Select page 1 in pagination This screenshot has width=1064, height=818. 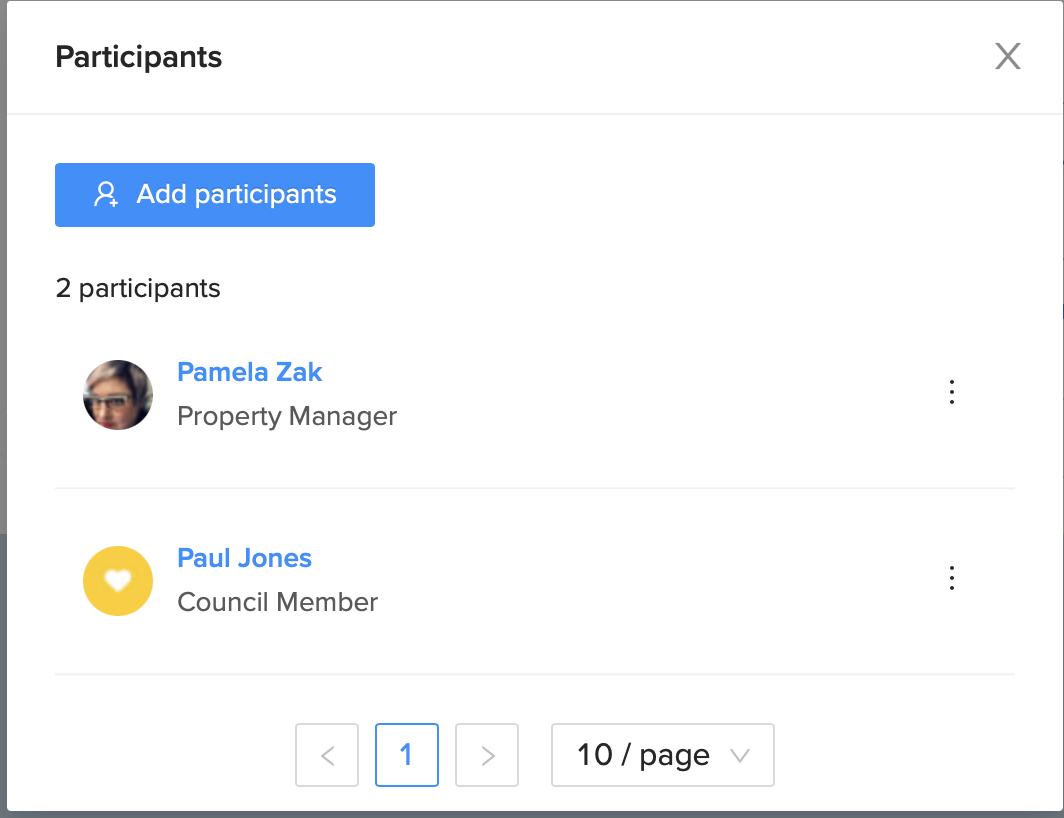pos(406,755)
